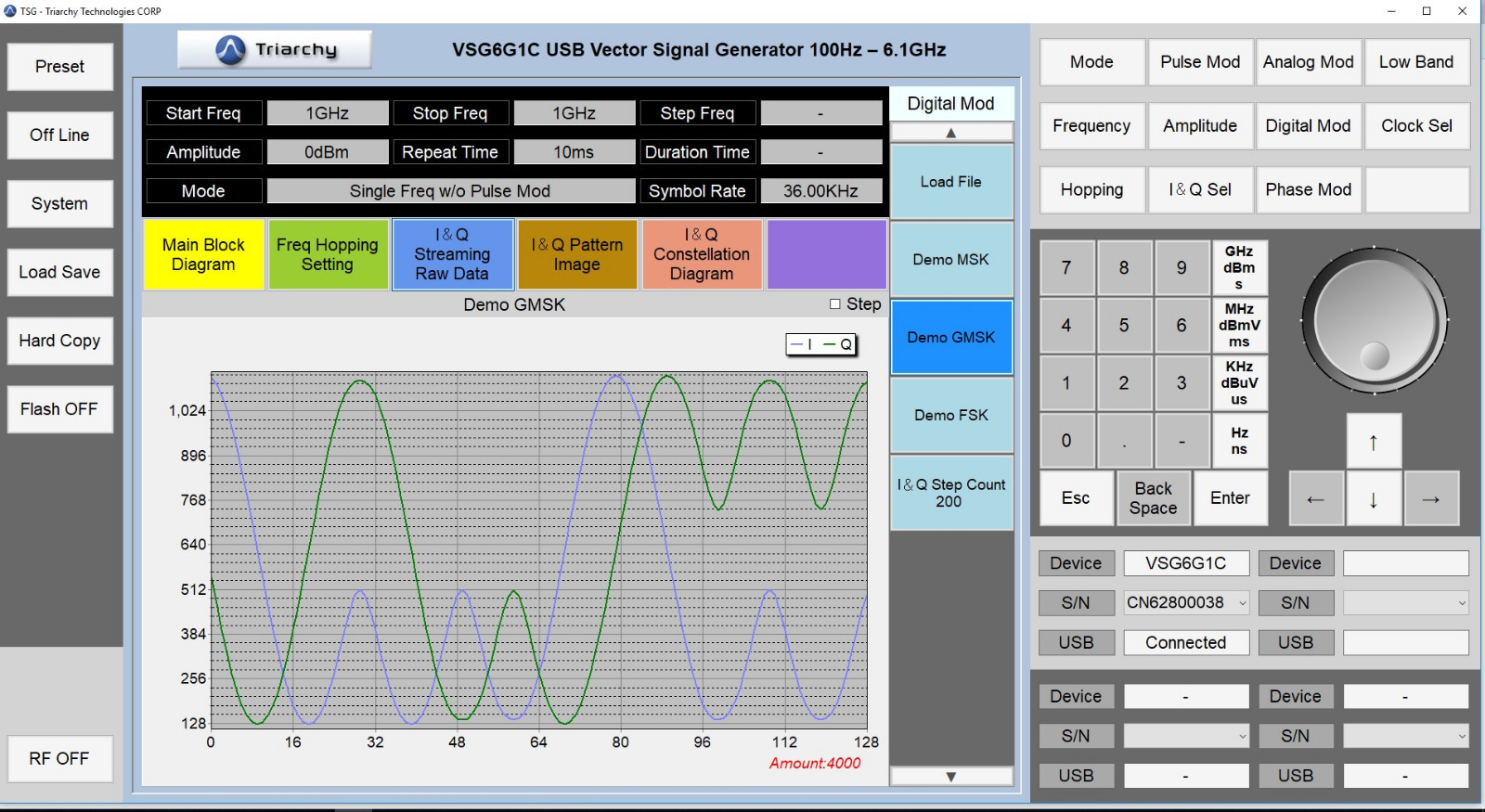Select Demo FSK option
The image size is (1485, 812).
click(x=951, y=415)
